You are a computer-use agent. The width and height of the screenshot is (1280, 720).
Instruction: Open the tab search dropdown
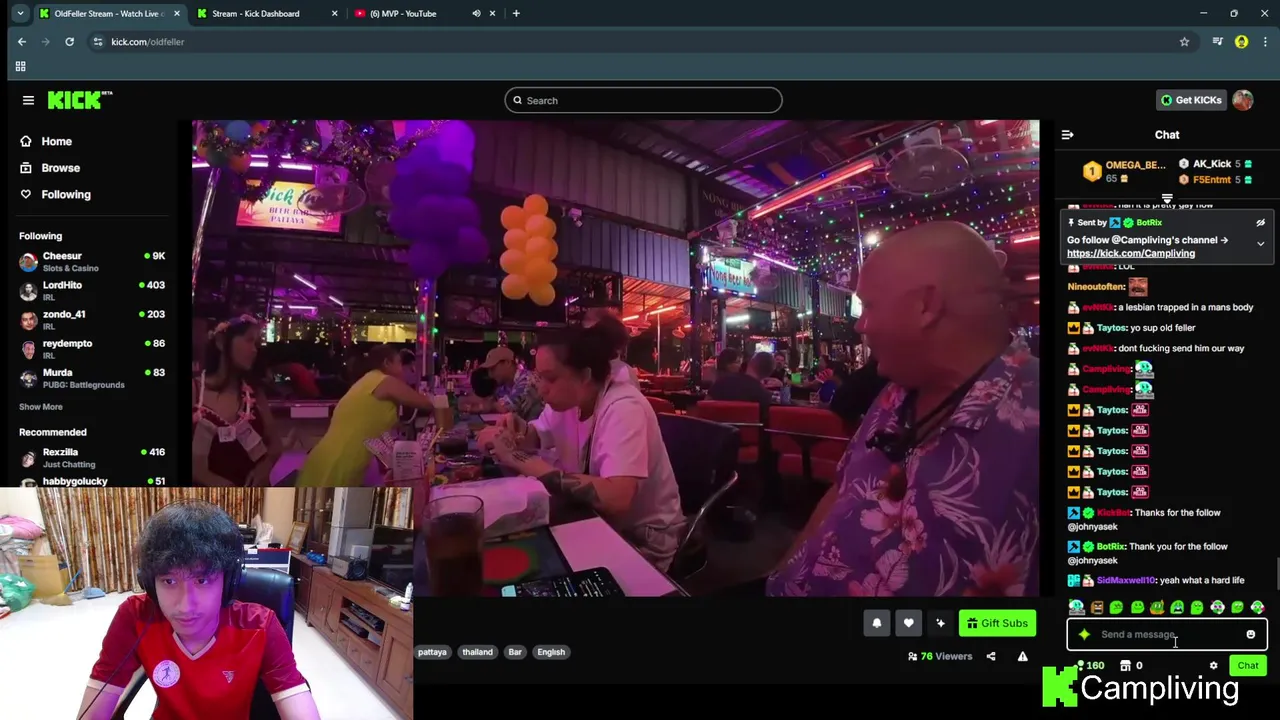coord(20,14)
